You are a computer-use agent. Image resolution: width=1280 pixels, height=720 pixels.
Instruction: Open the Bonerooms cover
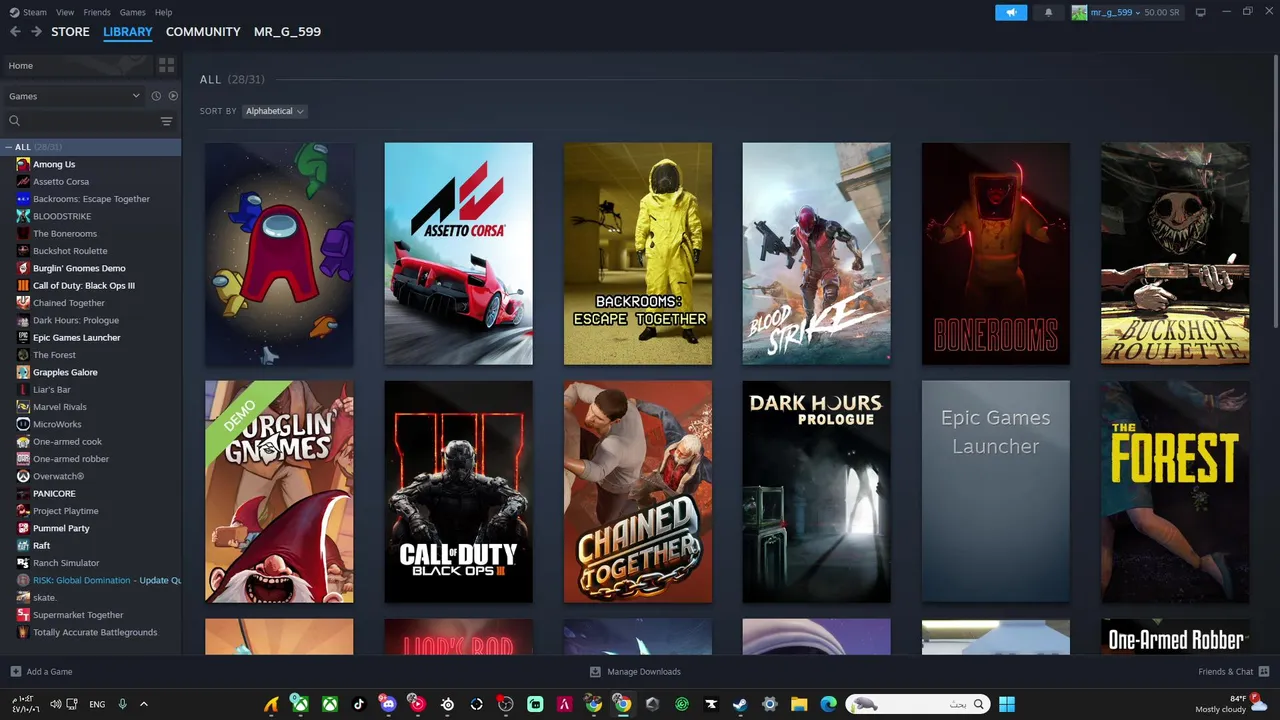click(x=996, y=254)
